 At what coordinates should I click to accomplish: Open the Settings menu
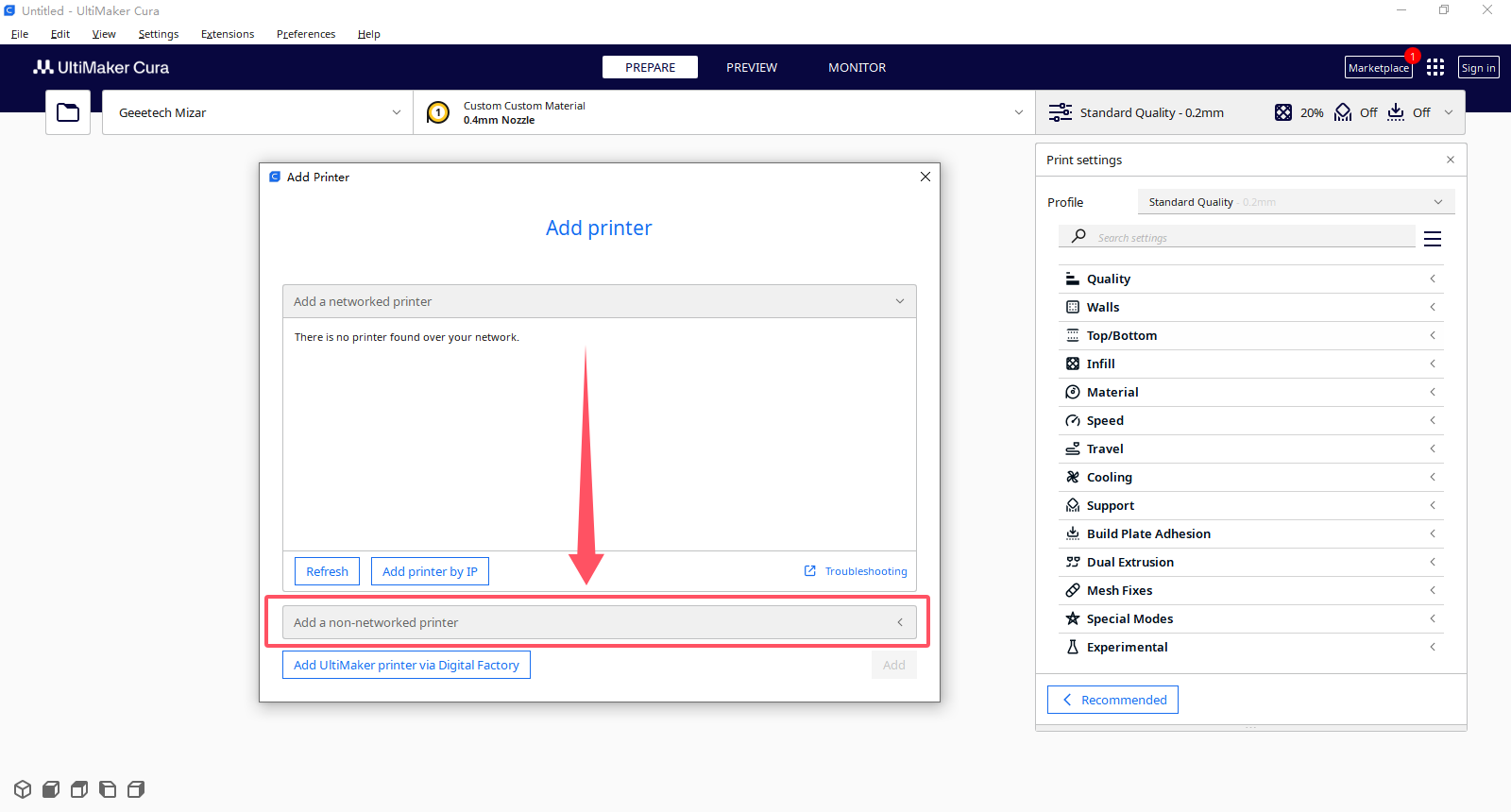(x=159, y=34)
